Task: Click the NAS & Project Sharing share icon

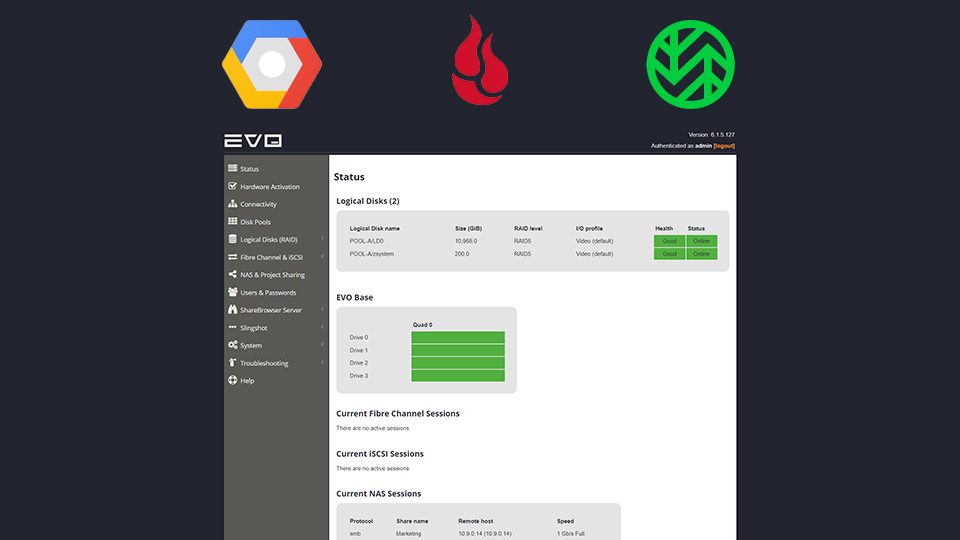Action: (x=233, y=274)
